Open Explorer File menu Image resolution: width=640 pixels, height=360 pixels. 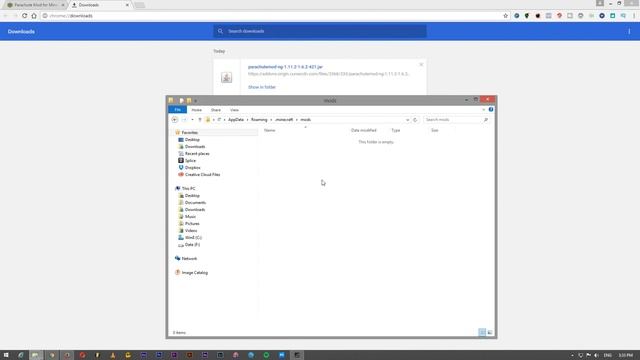click(178, 110)
